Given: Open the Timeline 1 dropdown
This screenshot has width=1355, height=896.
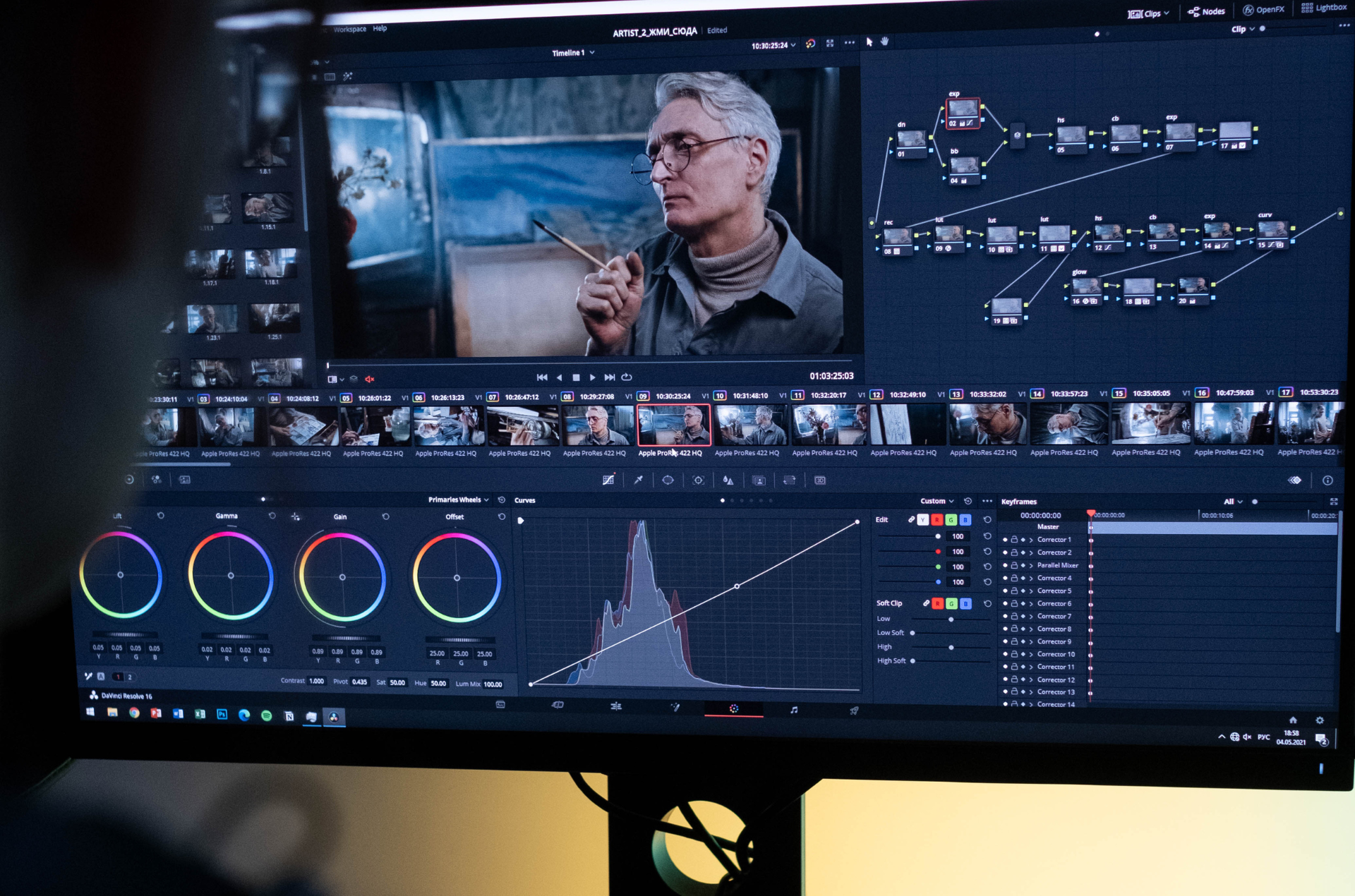Looking at the screenshot, I should tap(573, 53).
